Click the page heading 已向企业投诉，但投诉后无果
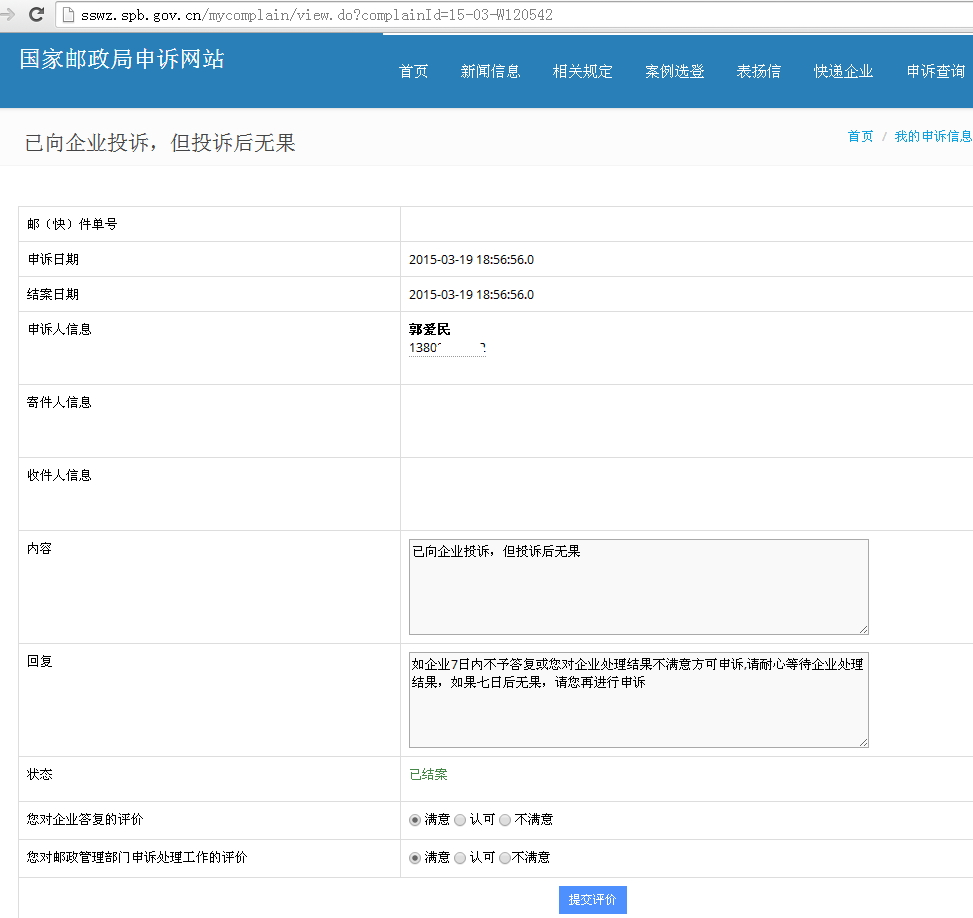Screen dimensions: 973x918 click(160, 143)
